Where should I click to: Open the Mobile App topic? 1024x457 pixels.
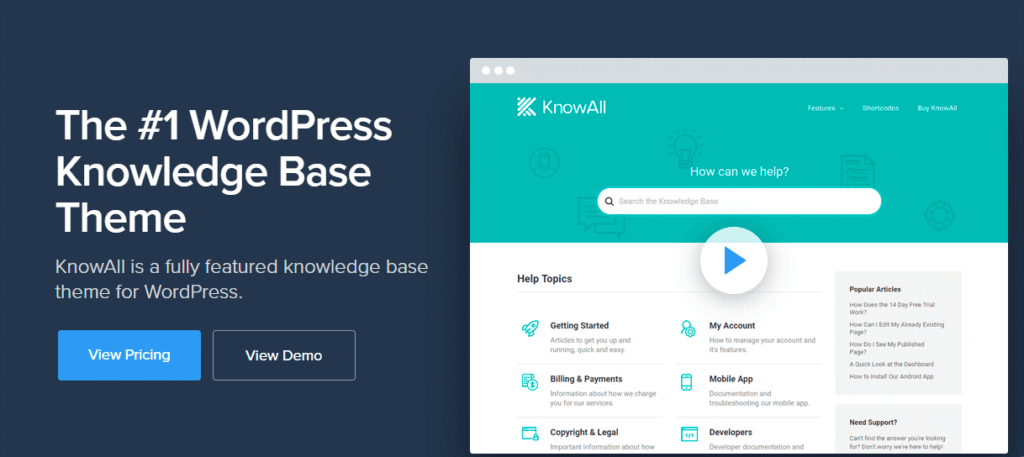click(x=731, y=379)
